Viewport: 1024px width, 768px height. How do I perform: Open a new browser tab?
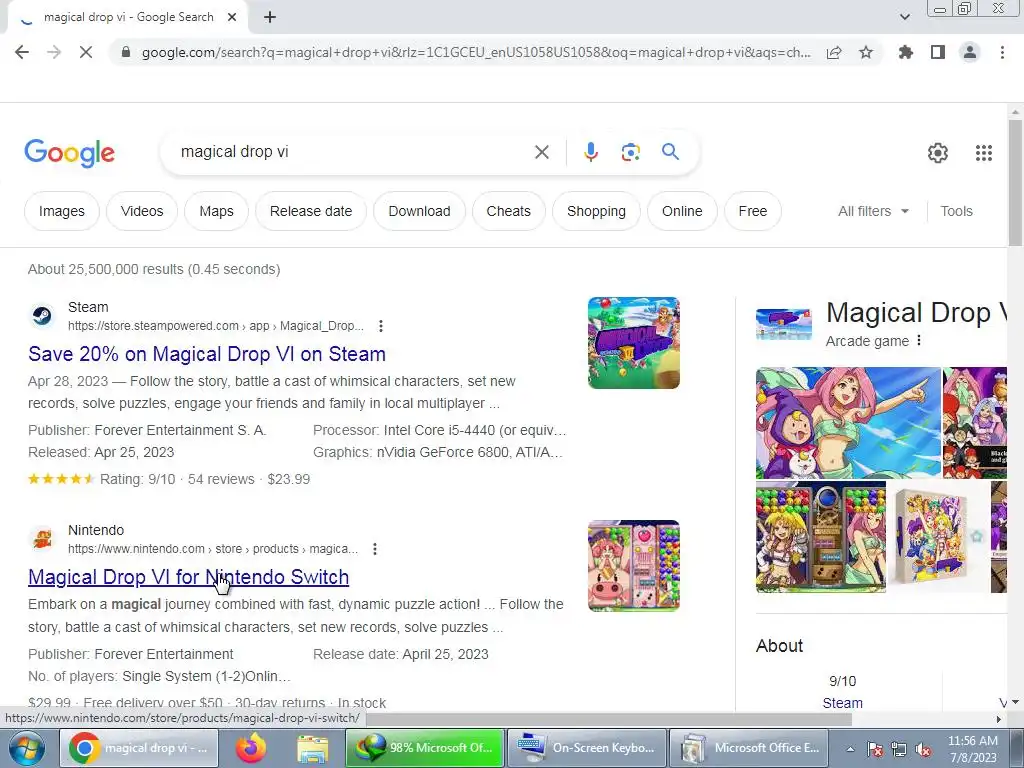pos(270,18)
